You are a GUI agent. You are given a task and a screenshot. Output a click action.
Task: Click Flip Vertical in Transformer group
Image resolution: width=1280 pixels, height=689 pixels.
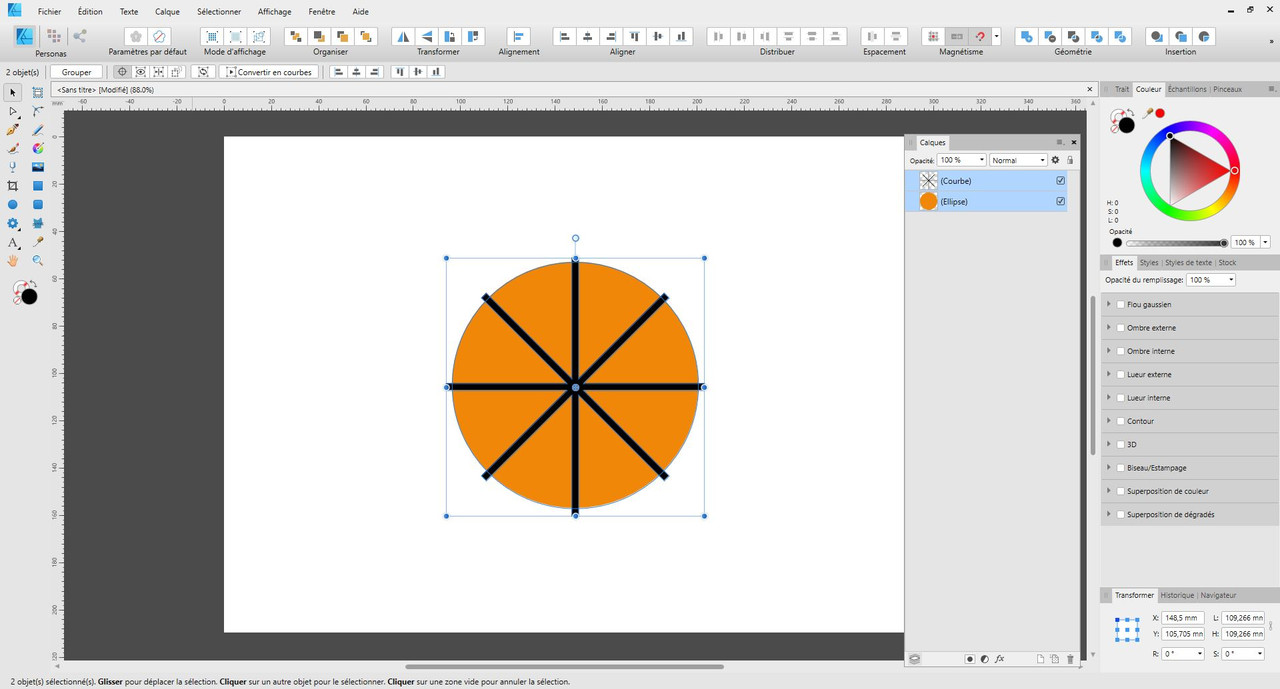pos(427,36)
